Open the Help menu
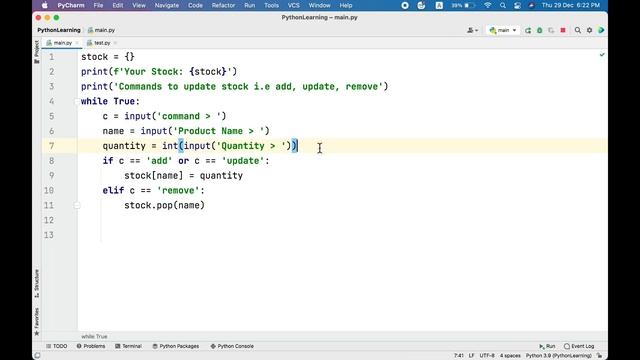Image resolution: width=640 pixels, height=360 pixels. click(x=346, y=5)
